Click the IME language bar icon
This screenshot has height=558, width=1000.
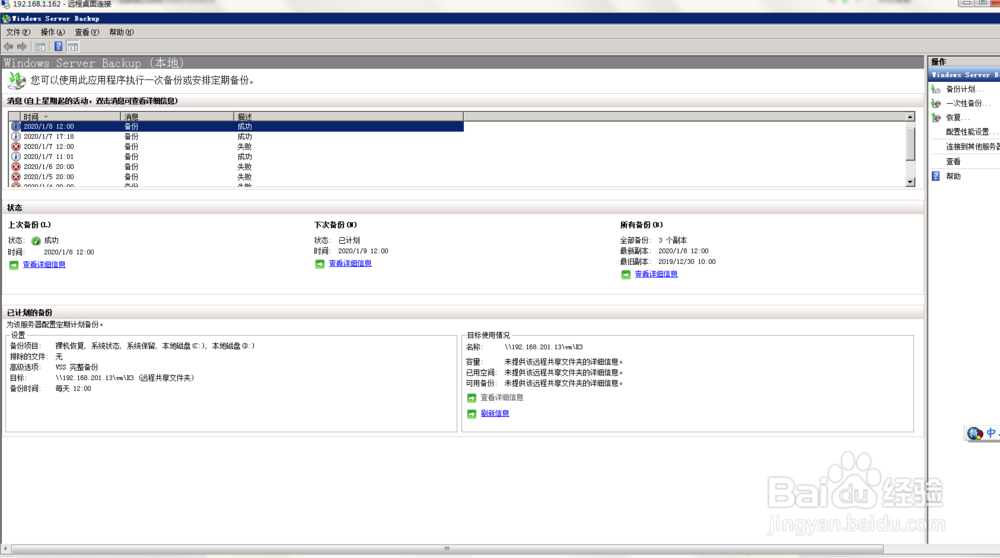[x=974, y=434]
